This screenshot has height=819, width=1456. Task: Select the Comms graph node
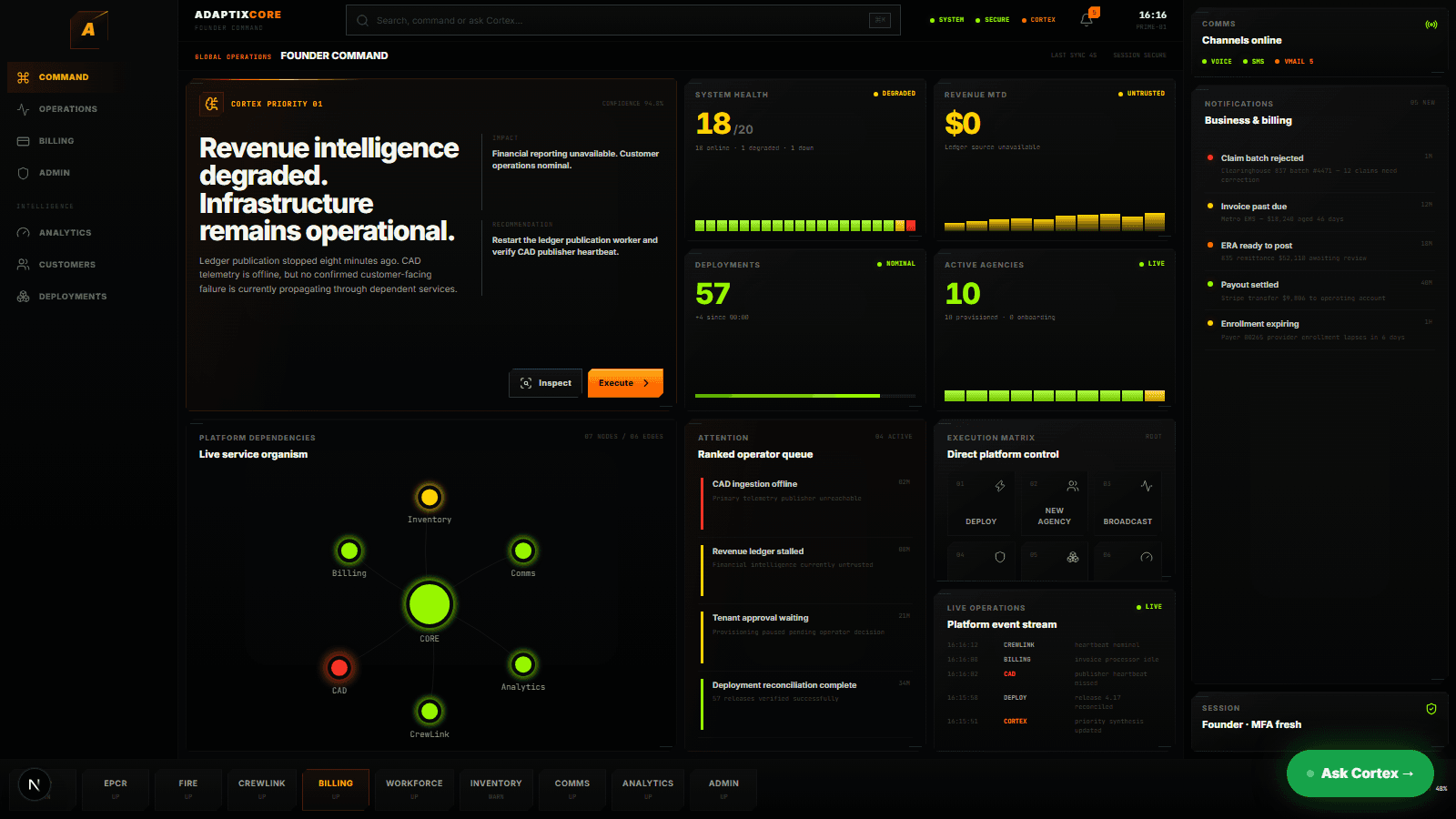point(523,551)
